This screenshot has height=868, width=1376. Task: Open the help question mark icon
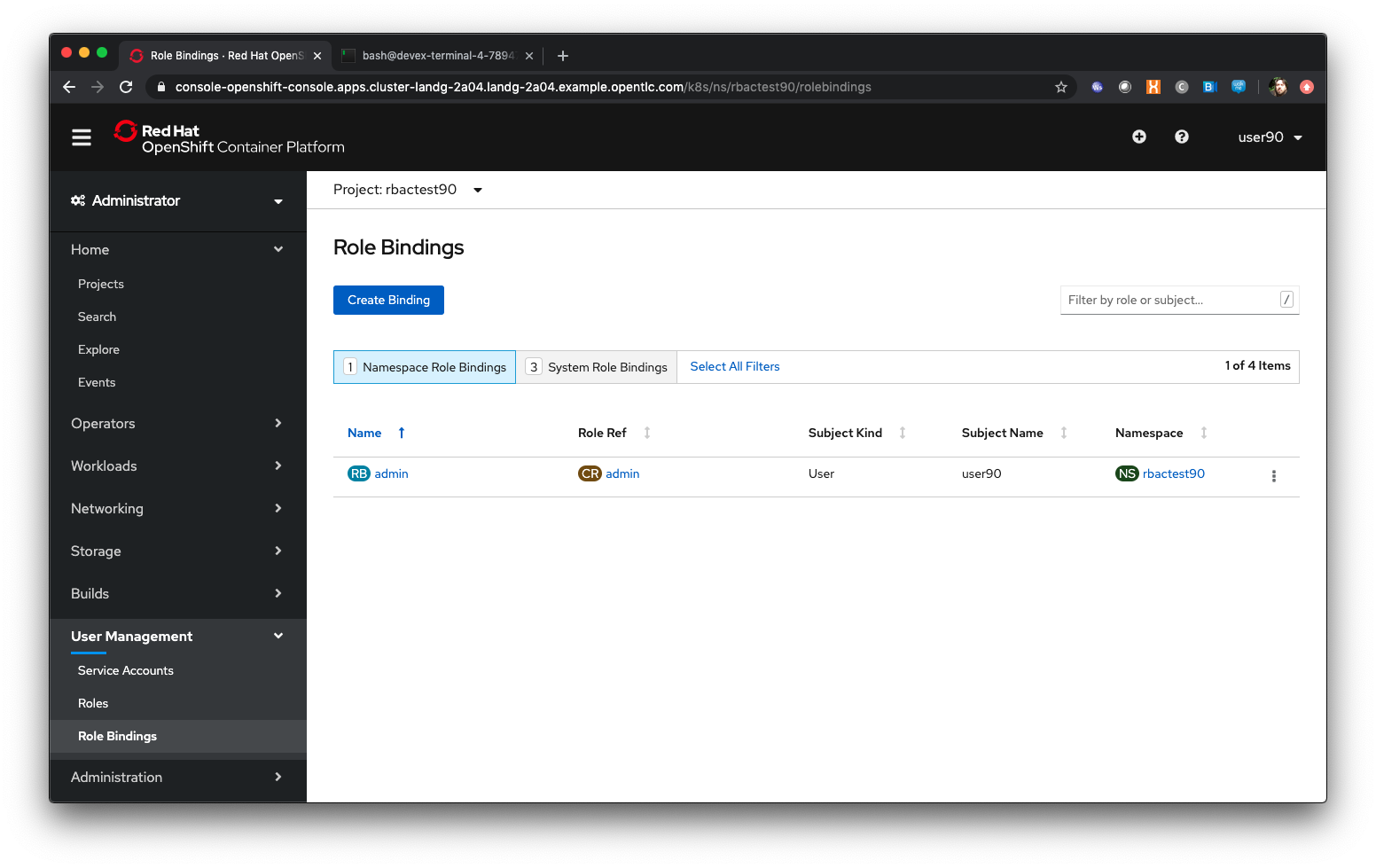1182,137
